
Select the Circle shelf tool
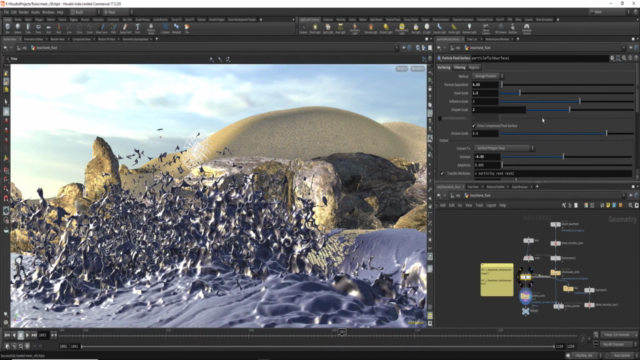pyautogui.click(x=79, y=28)
